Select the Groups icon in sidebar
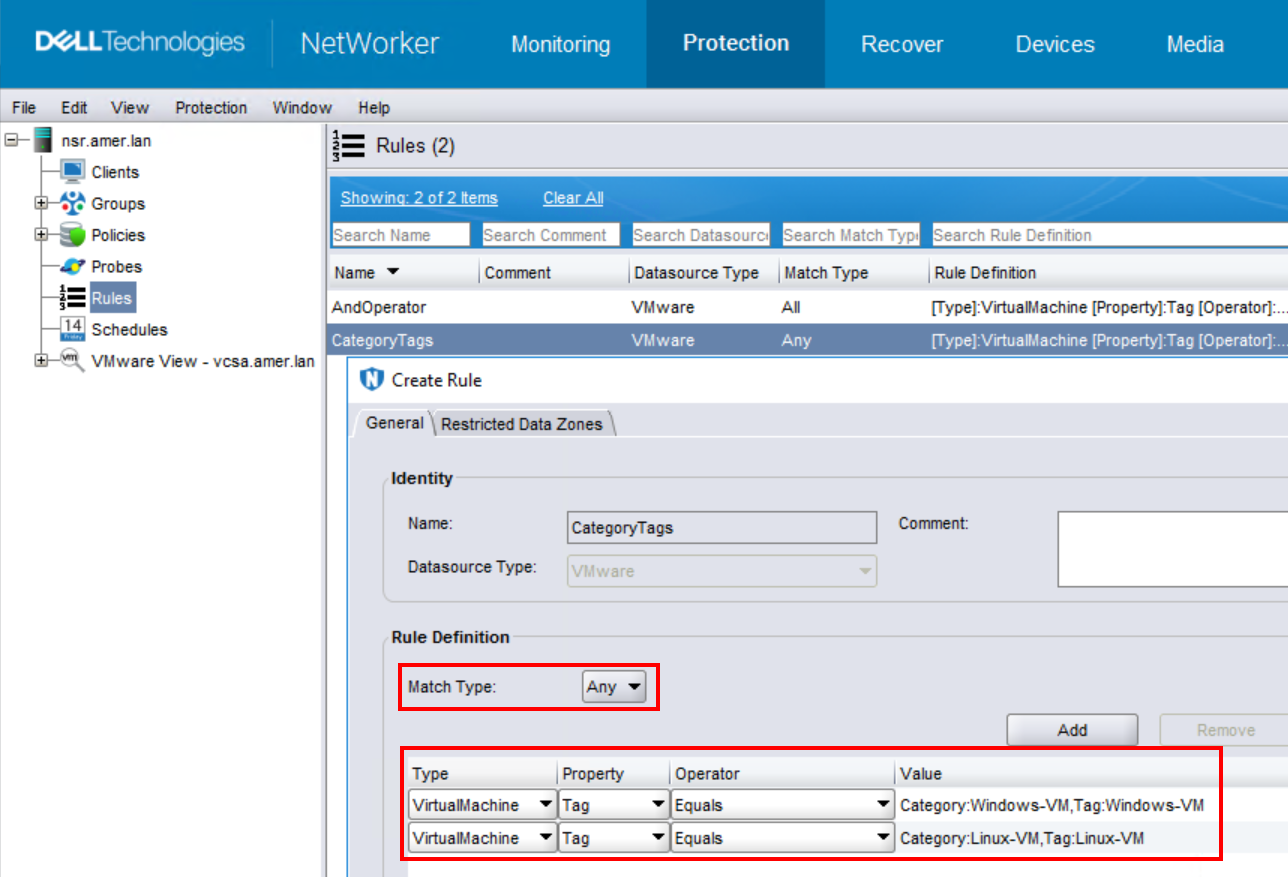Image resolution: width=1288 pixels, height=877 pixels. point(73,203)
